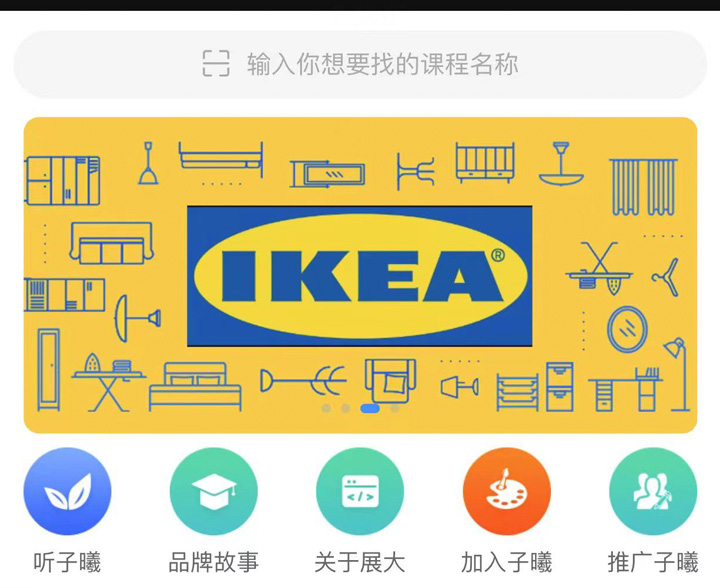Tap the 推广子曦 text label
The width and height of the screenshot is (720, 588).
653,562
